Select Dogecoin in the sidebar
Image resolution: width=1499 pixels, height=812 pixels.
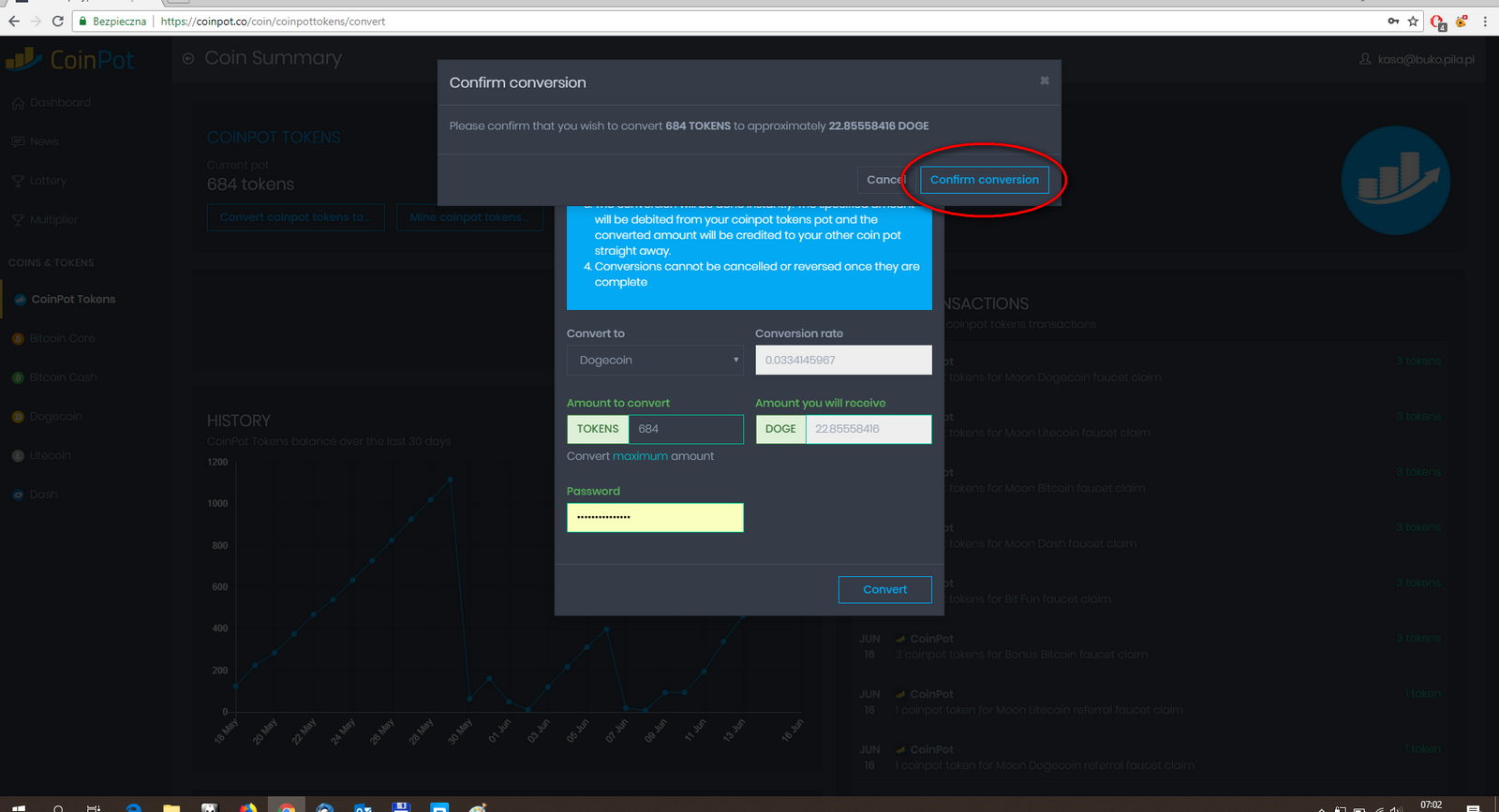tap(55, 417)
